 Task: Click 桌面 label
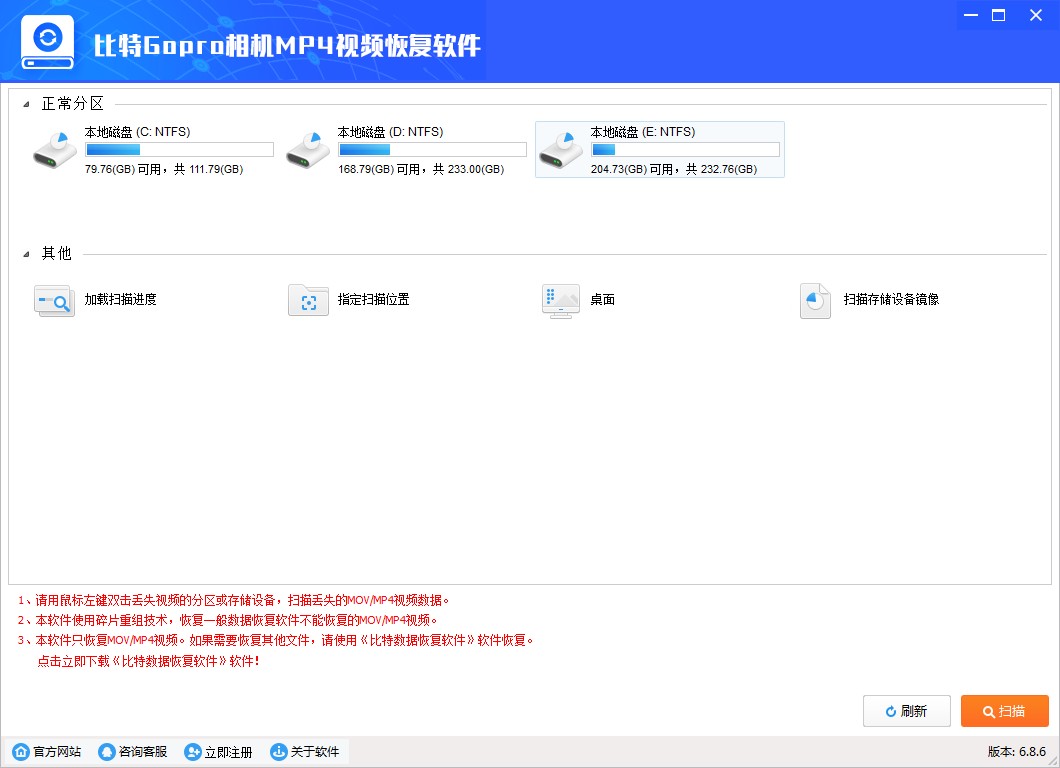(602, 299)
